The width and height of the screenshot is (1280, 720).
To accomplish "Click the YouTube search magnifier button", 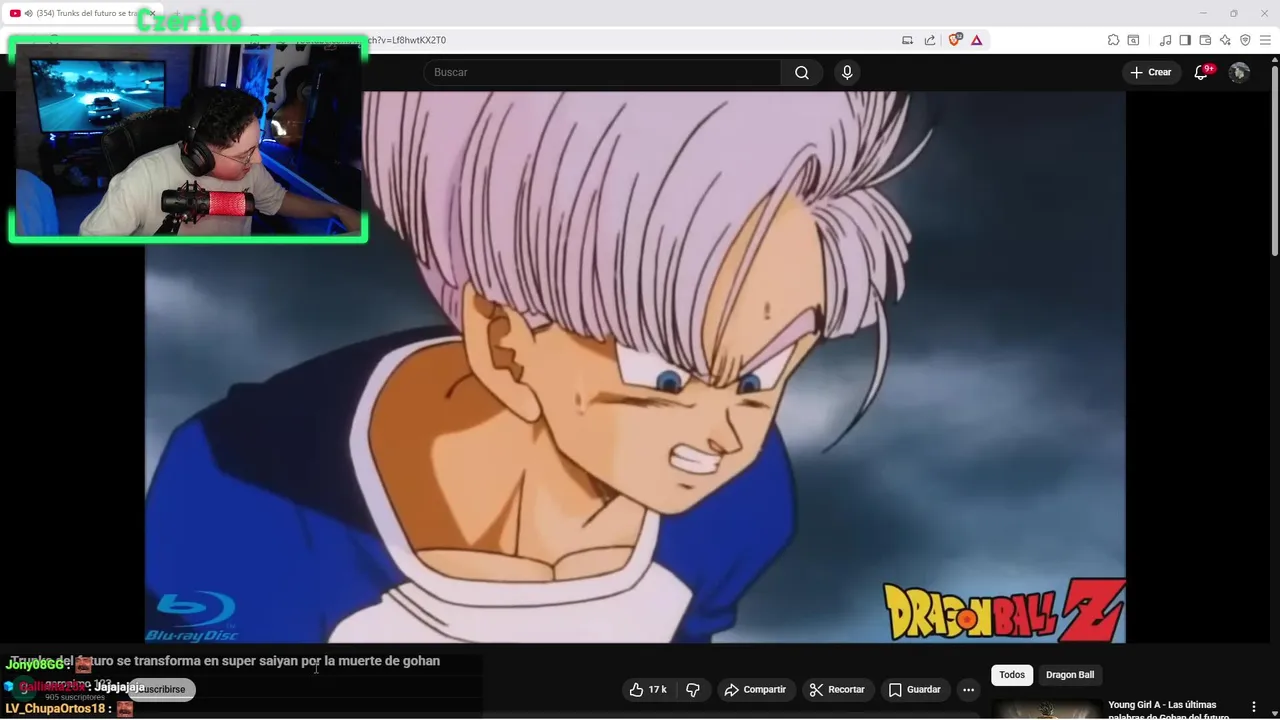I will tap(802, 72).
